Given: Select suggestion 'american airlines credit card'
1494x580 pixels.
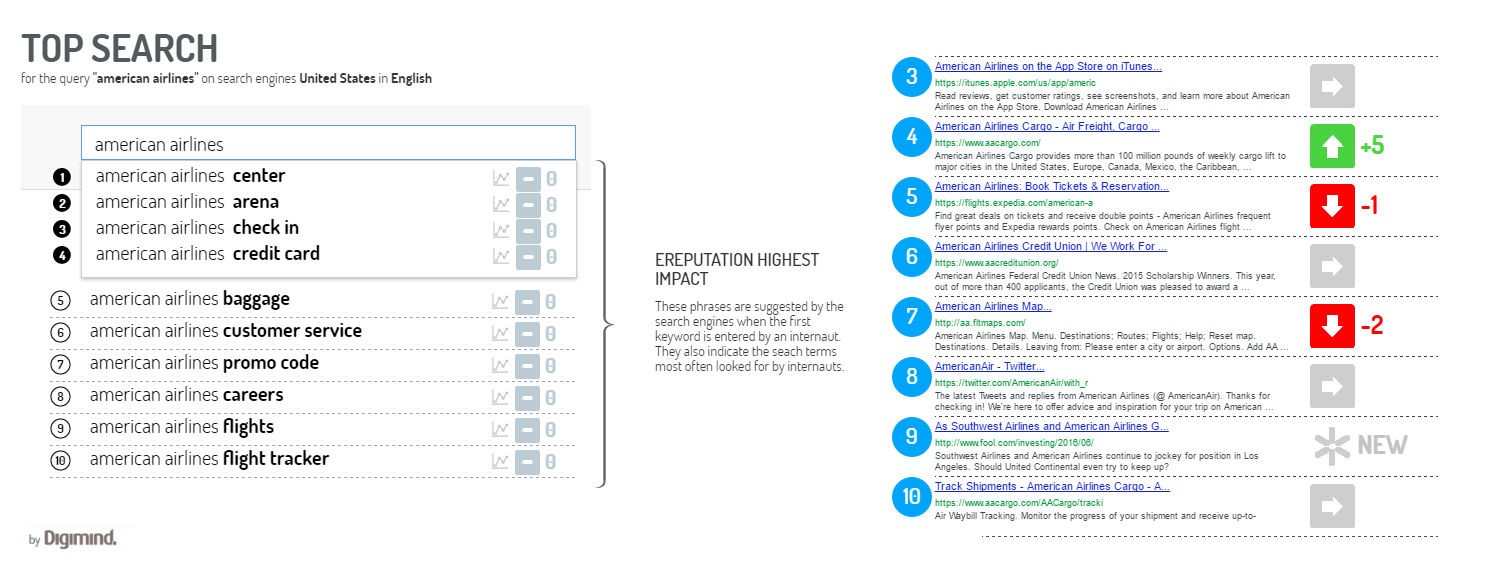Looking at the screenshot, I should (208, 254).
